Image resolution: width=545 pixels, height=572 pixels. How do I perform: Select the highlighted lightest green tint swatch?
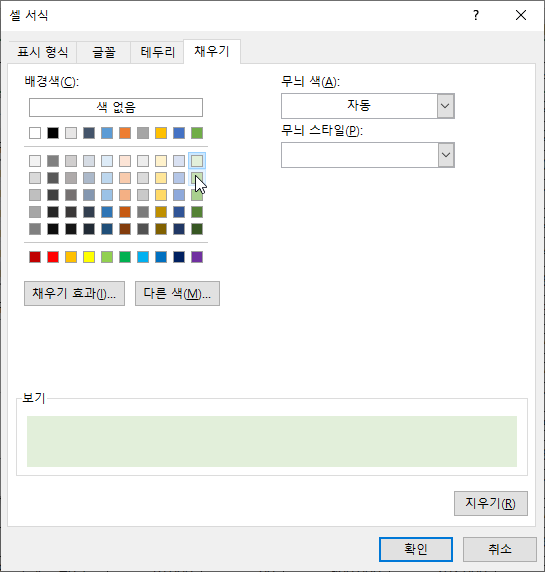click(197, 161)
